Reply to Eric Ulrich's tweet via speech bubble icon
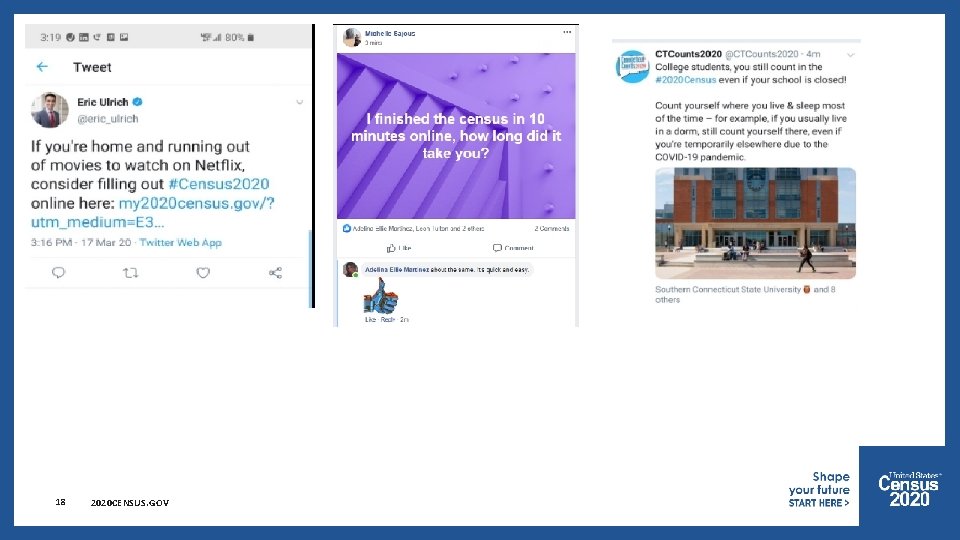Viewport: 960px width, 540px height. [58, 272]
